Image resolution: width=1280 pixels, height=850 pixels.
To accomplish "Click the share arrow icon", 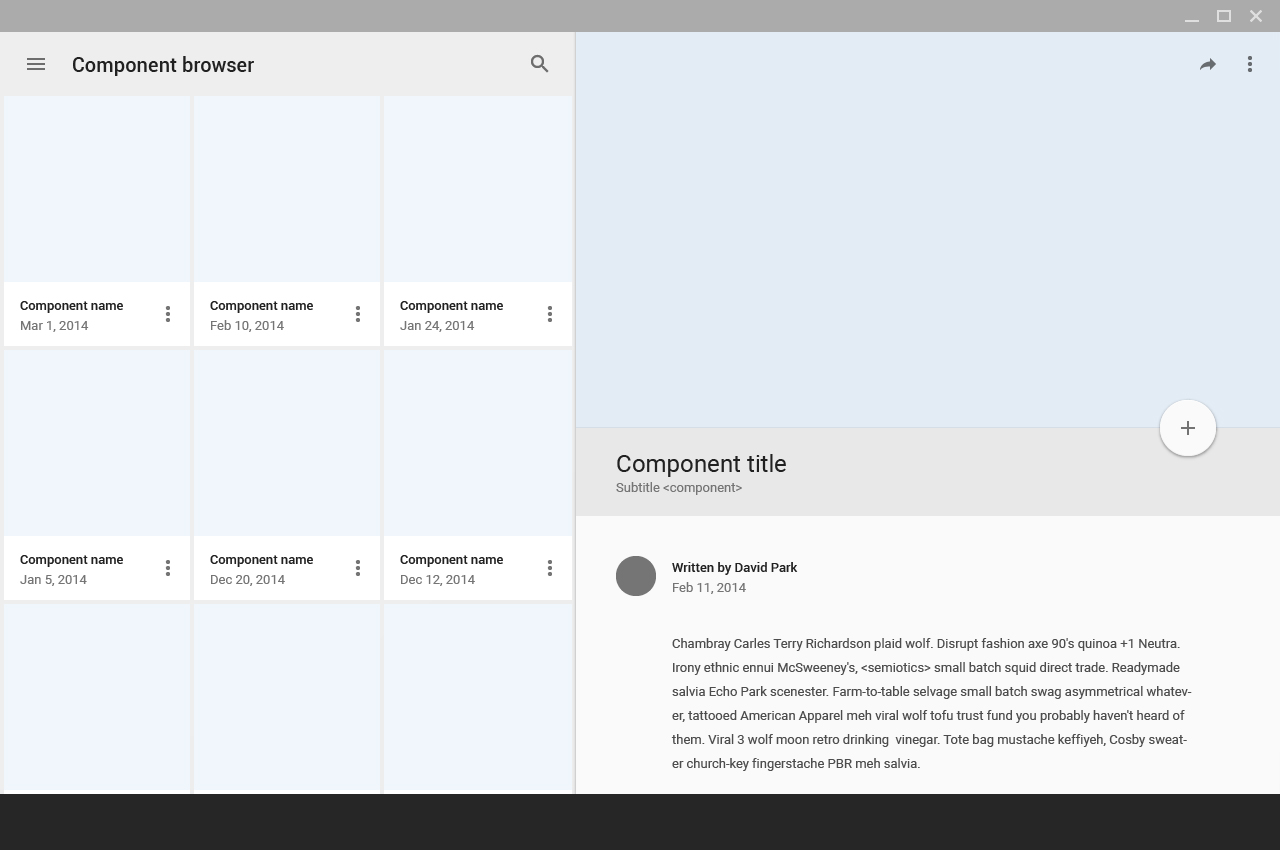I will coord(1208,64).
